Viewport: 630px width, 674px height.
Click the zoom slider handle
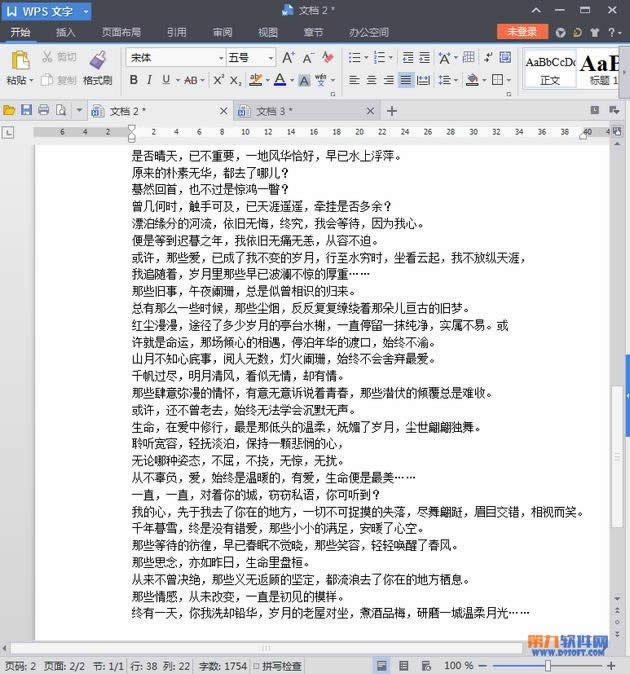(548, 666)
